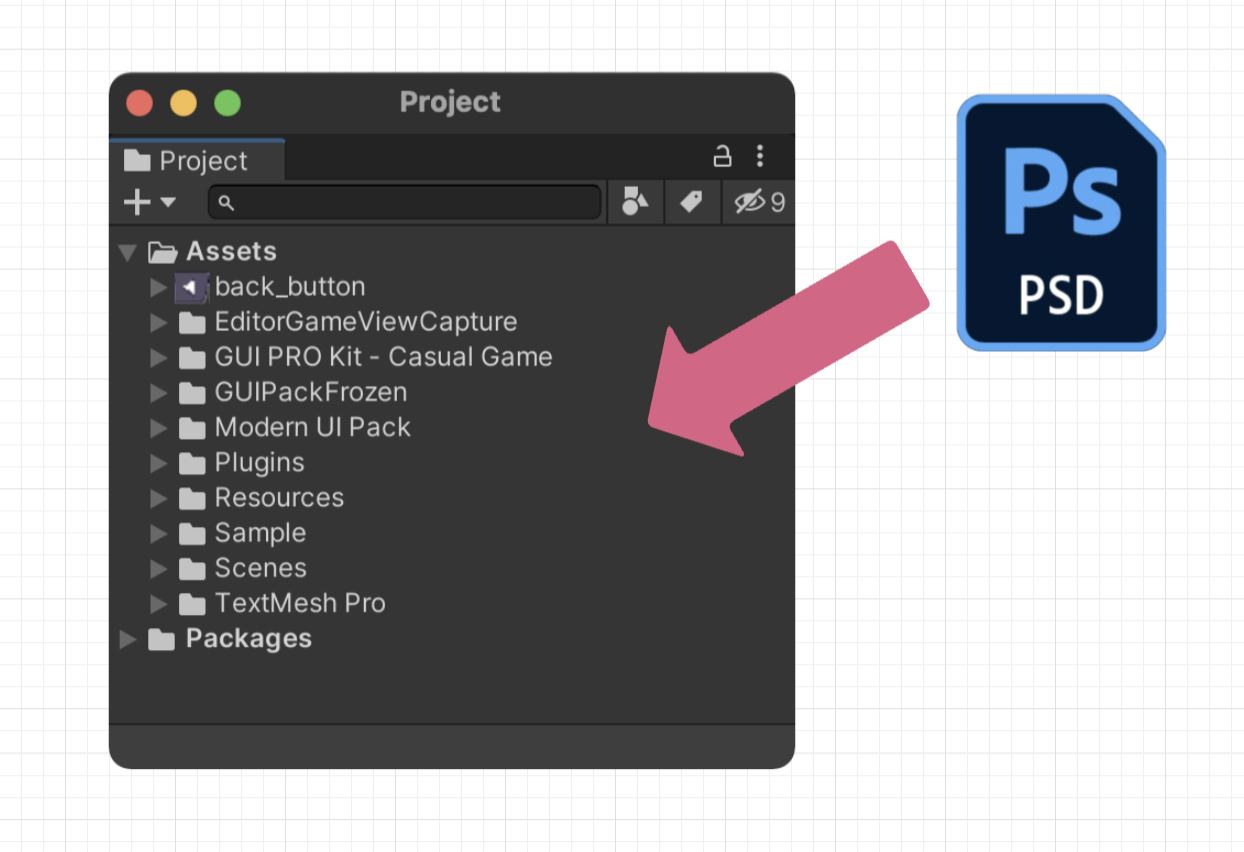This screenshot has width=1244, height=852.
Task: Expand the Packages folder arrow
Action: pyautogui.click(x=127, y=639)
